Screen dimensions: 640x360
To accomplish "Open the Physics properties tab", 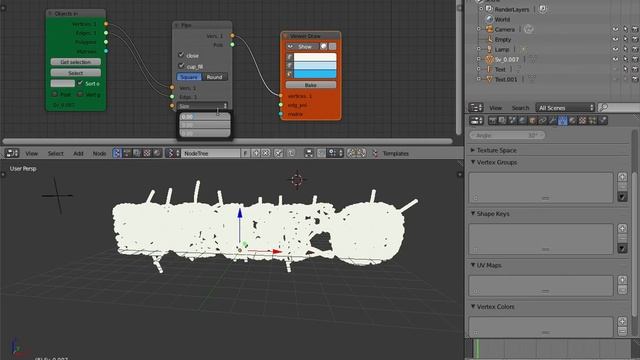I will [x=602, y=120].
